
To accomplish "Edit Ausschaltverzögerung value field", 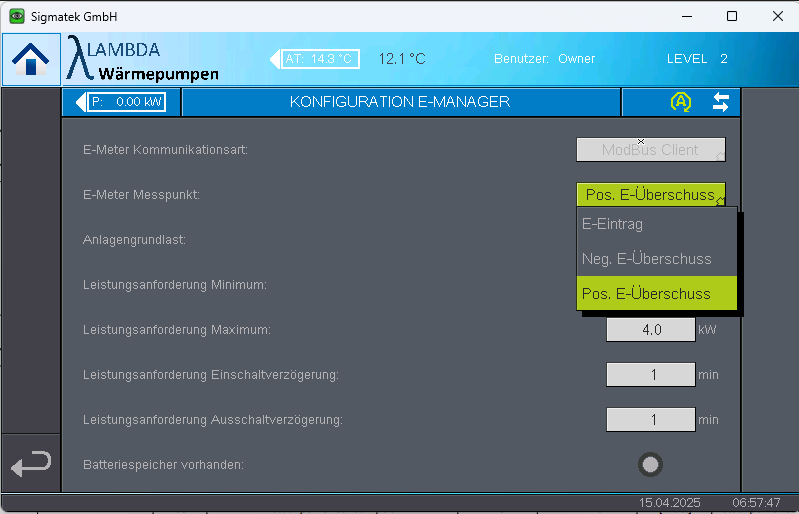I will 651,420.
